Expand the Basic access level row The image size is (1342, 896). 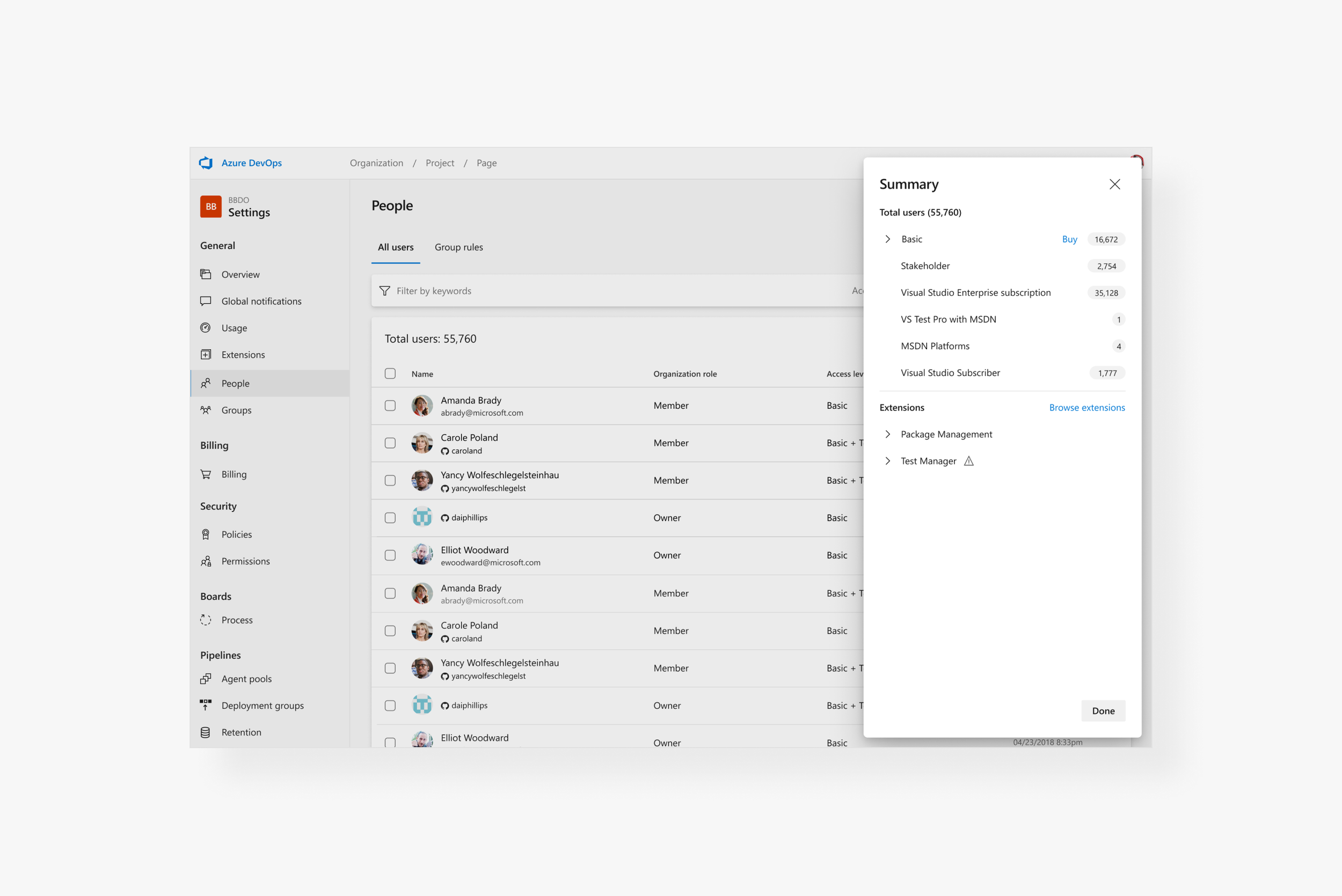tap(888, 239)
